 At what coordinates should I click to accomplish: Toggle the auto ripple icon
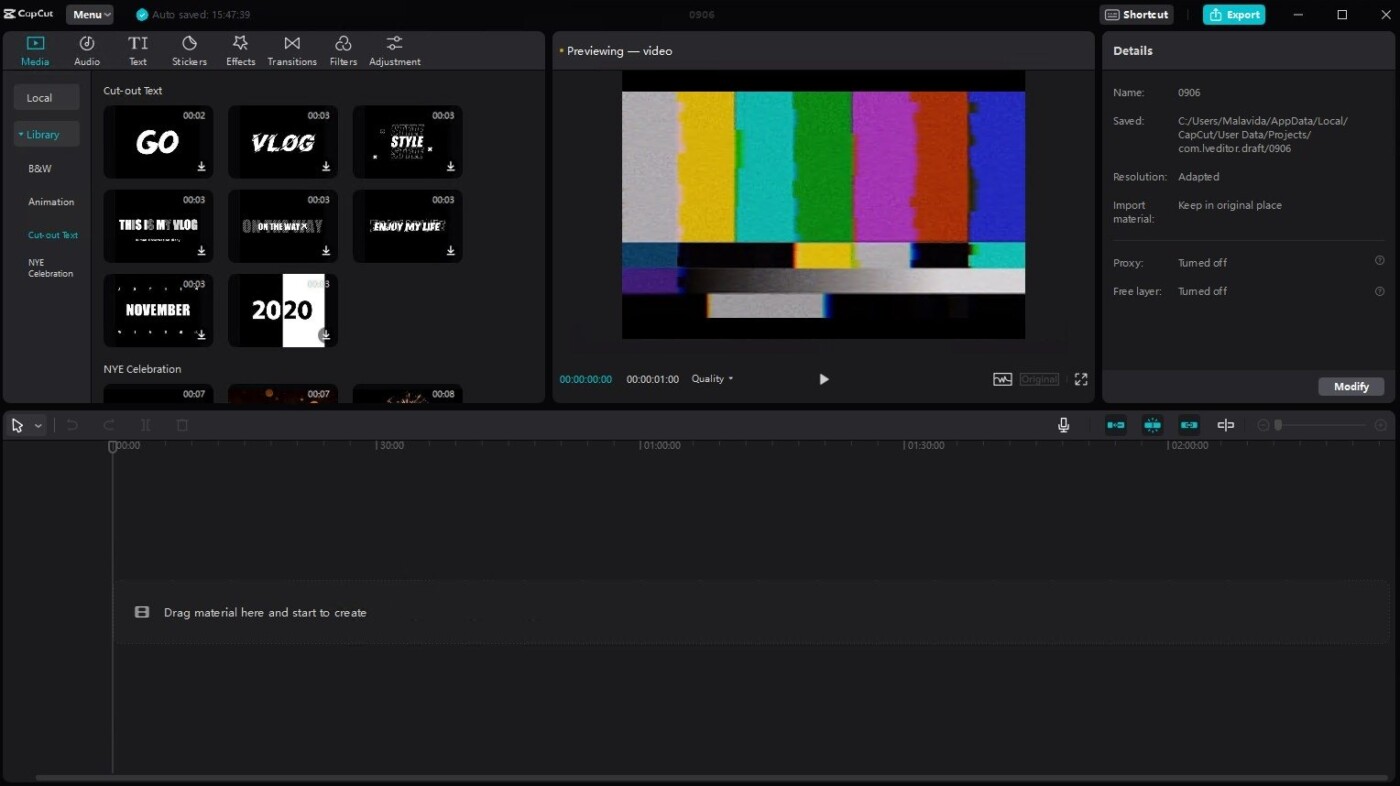[1152, 425]
